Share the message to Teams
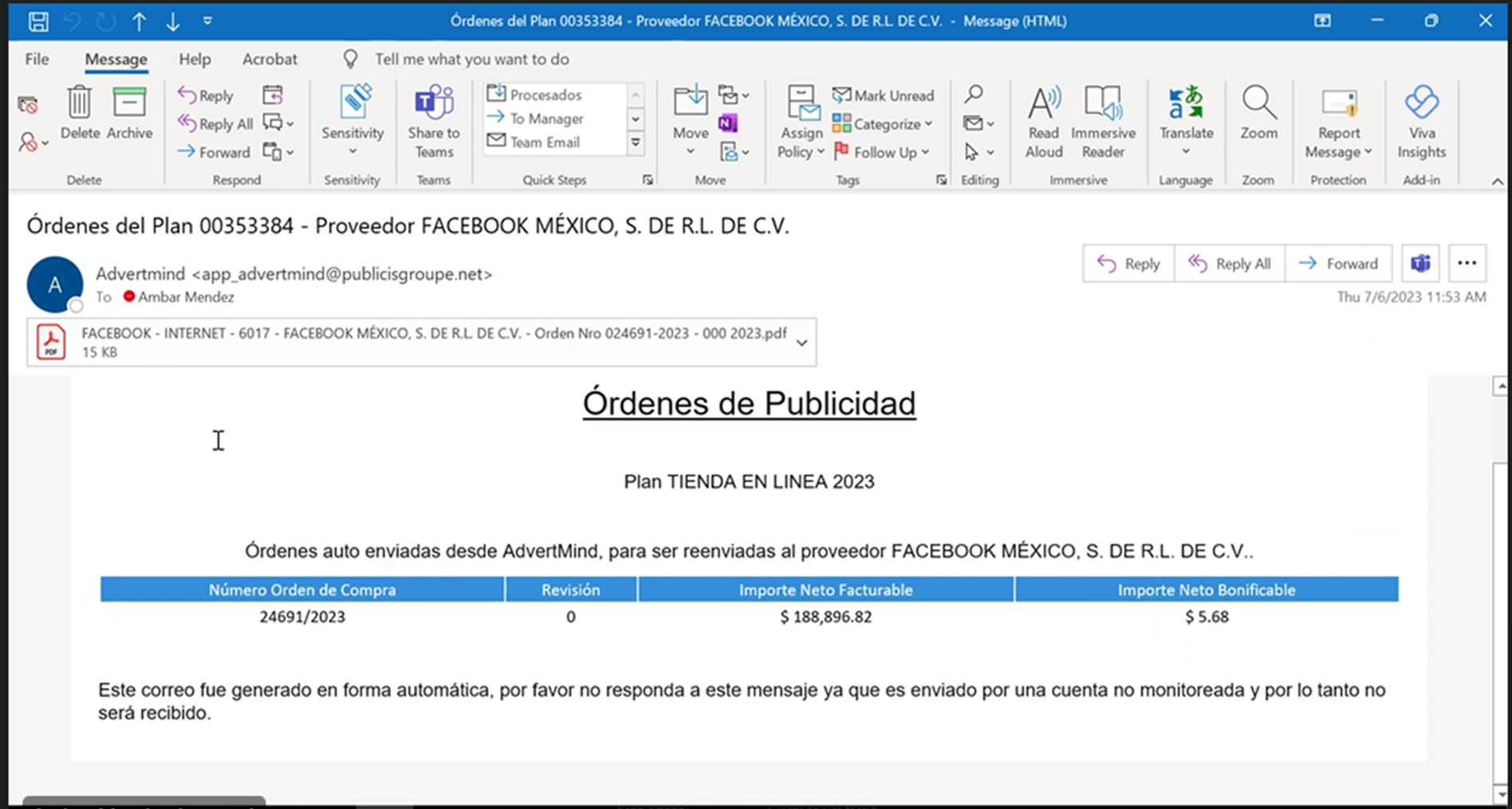This screenshot has height=809, width=1512. coord(434,123)
